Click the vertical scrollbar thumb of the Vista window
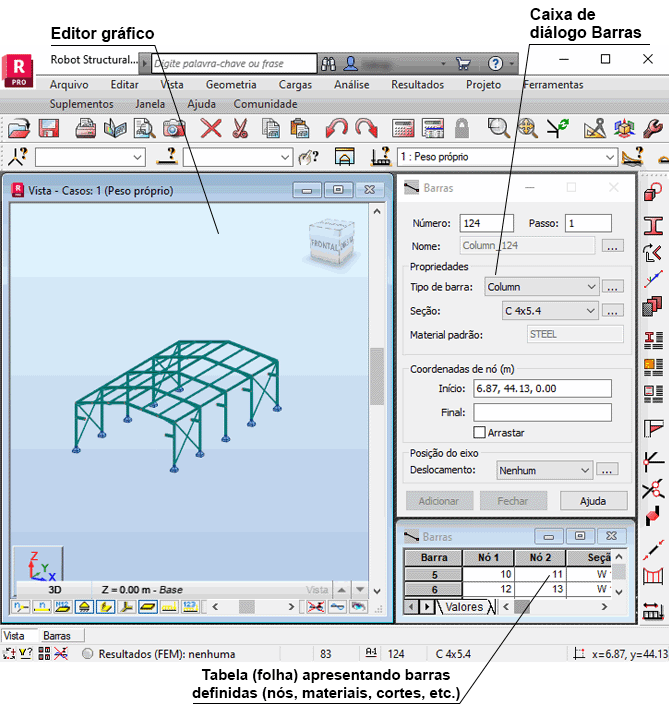Image resolution: width=669 pixels, height=710 pixels. coord(377,376)
